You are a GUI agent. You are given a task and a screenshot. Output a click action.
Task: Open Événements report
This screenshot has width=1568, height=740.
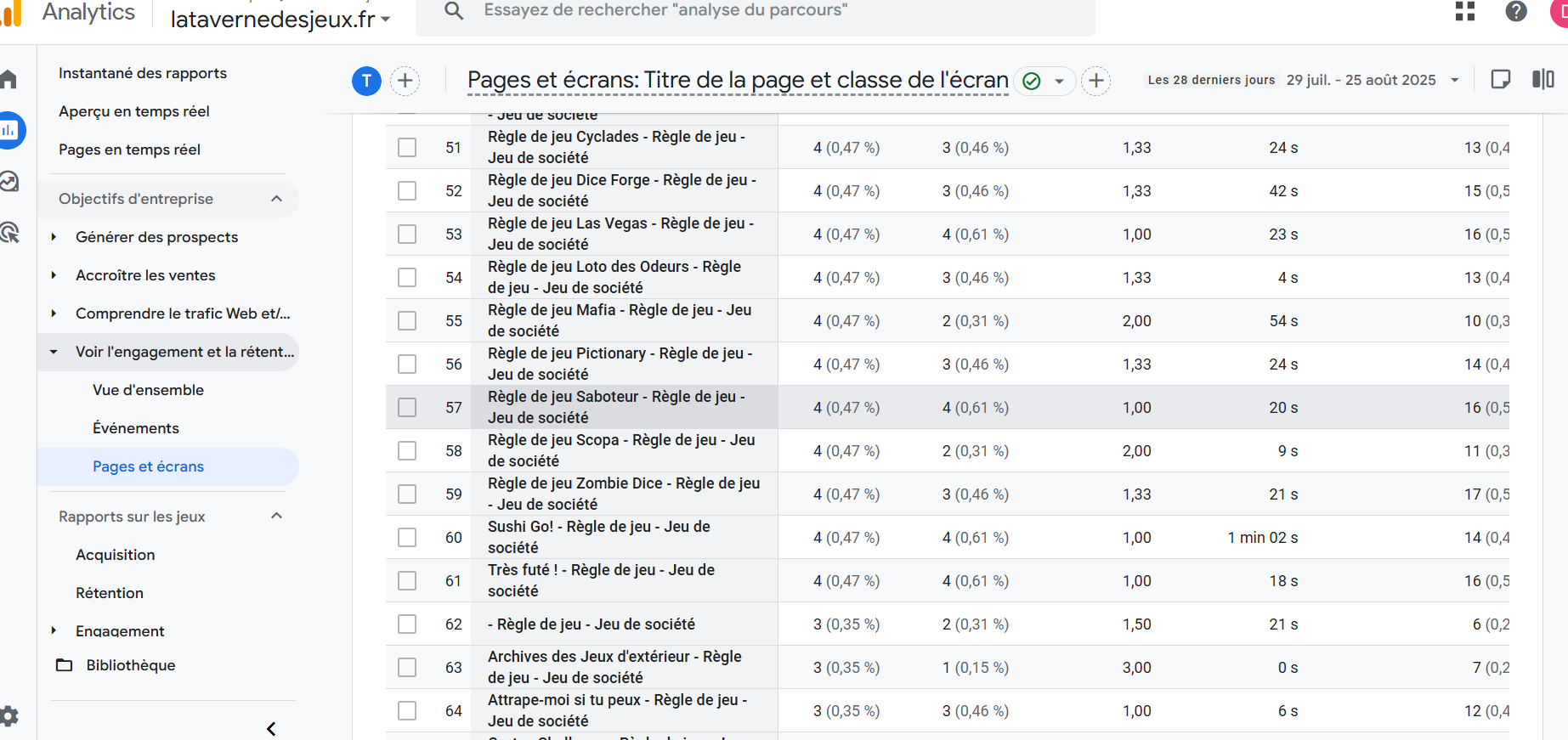136,428
